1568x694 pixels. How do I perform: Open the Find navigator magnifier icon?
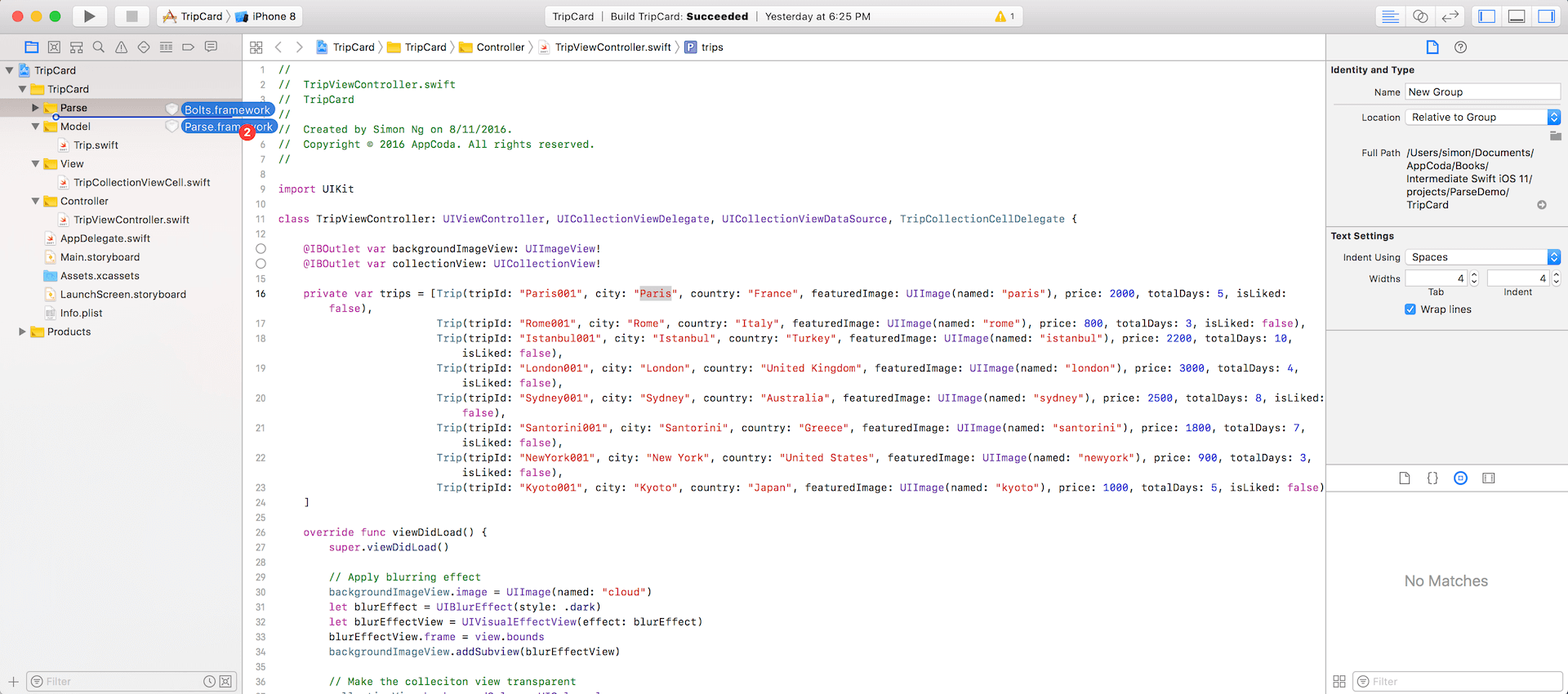click(x=99, y=47)
